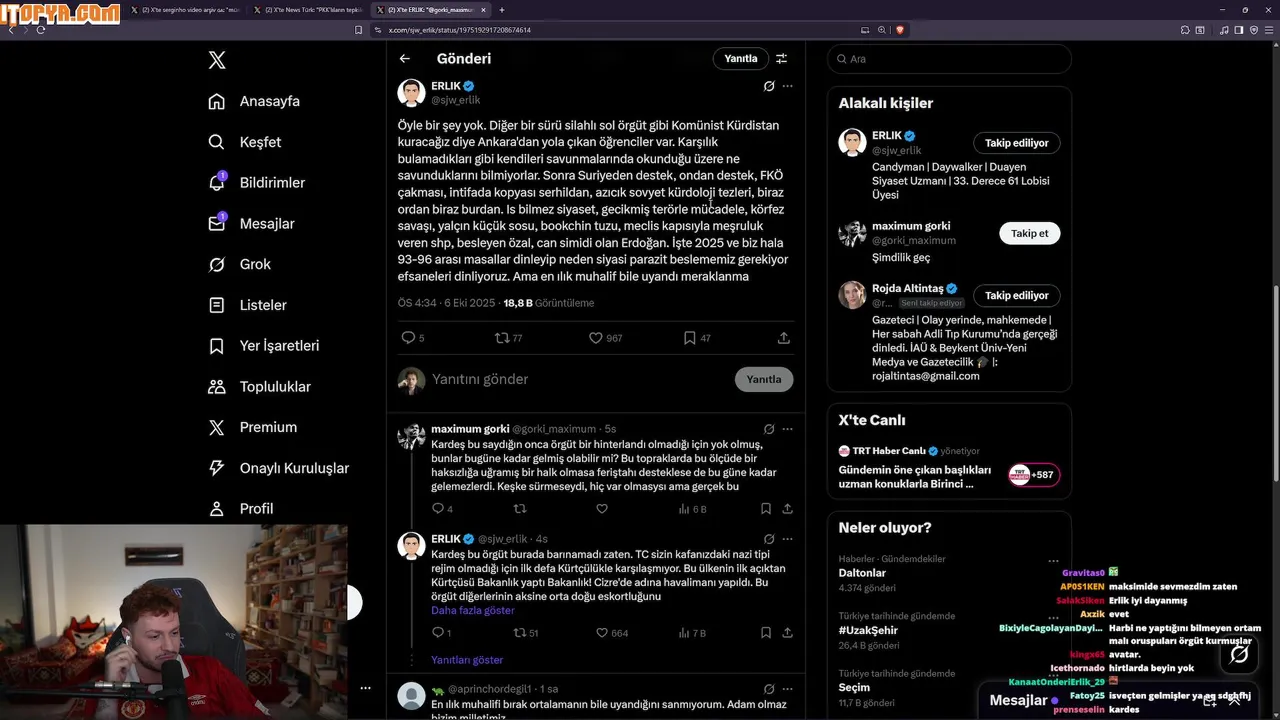Click the browser address bar URL

click(x=460, y=30)
